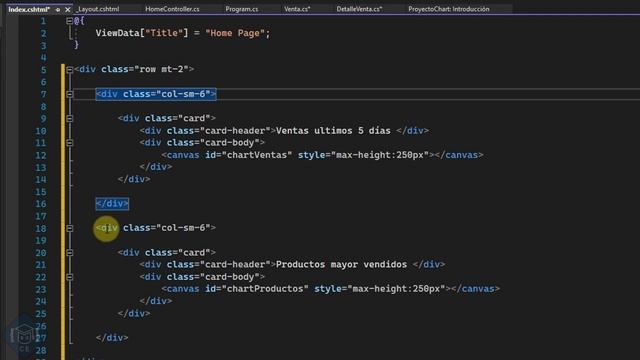Click line number 23 in the gutter
Viewport: 640px width, 360px height.
pos(41,289)
